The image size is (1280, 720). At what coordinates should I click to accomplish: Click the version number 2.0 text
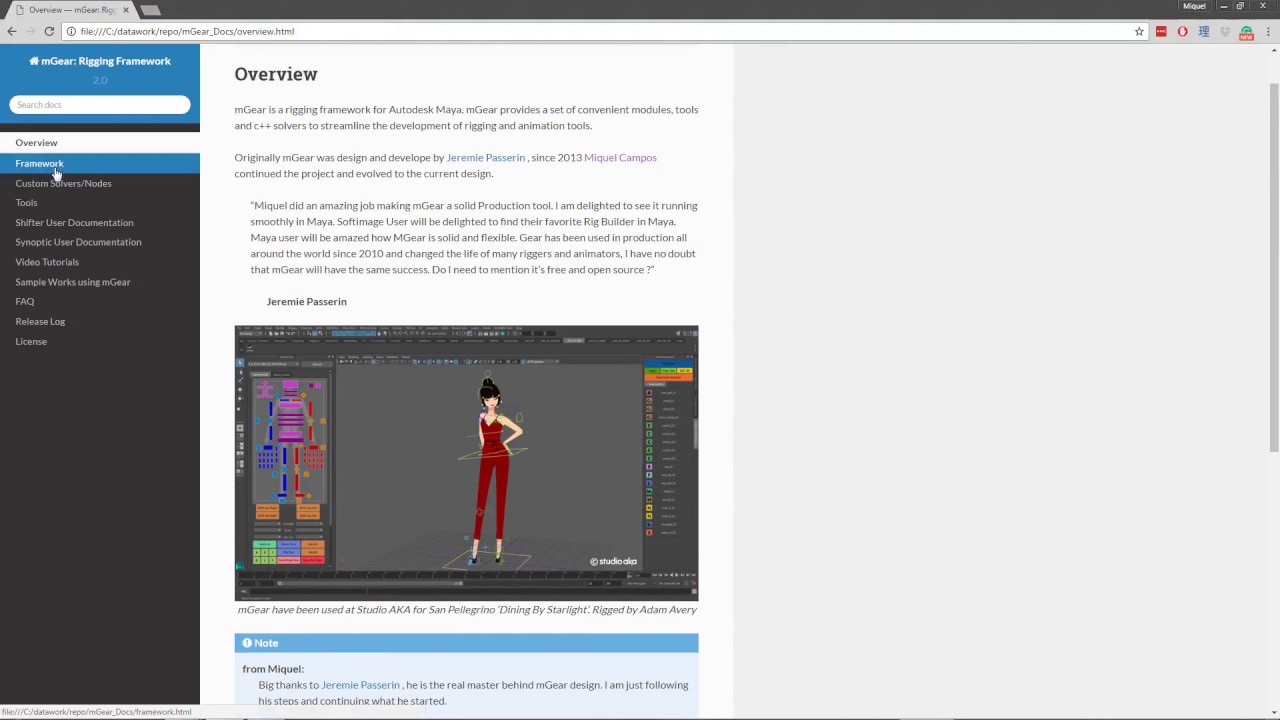tap(100, 80)
